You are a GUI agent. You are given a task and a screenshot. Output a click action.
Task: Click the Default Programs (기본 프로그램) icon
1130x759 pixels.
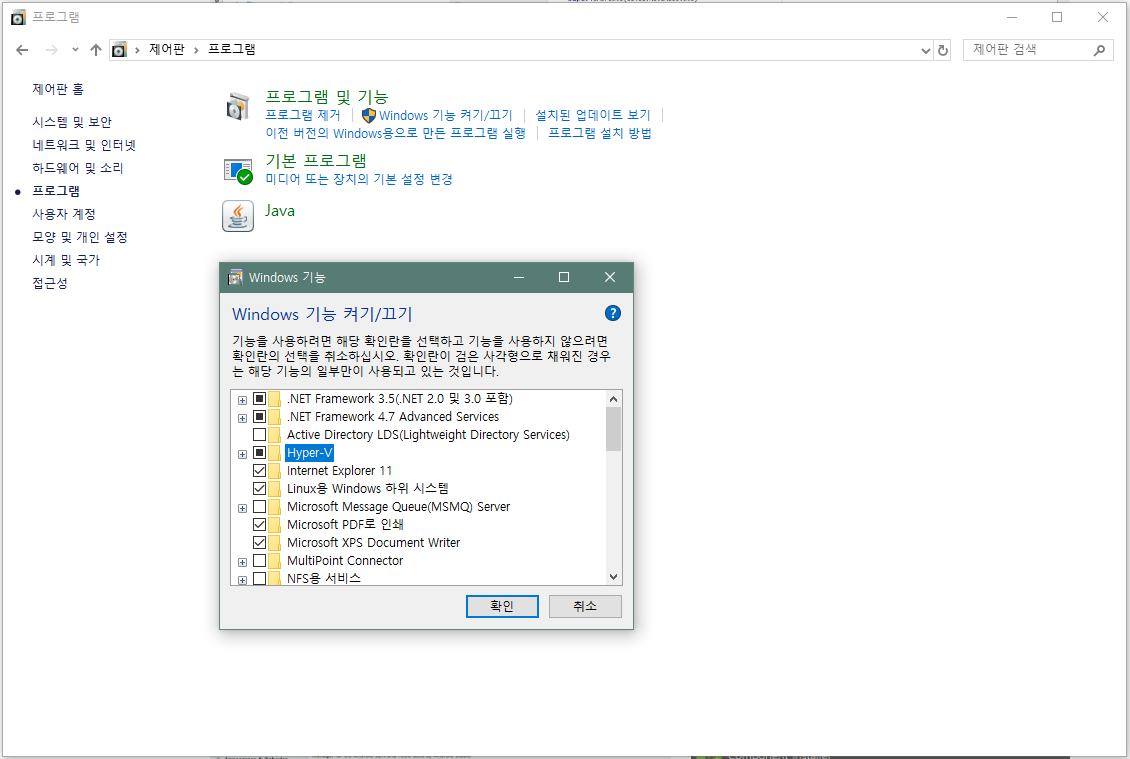pyautogui.click(x=238, y=172)
